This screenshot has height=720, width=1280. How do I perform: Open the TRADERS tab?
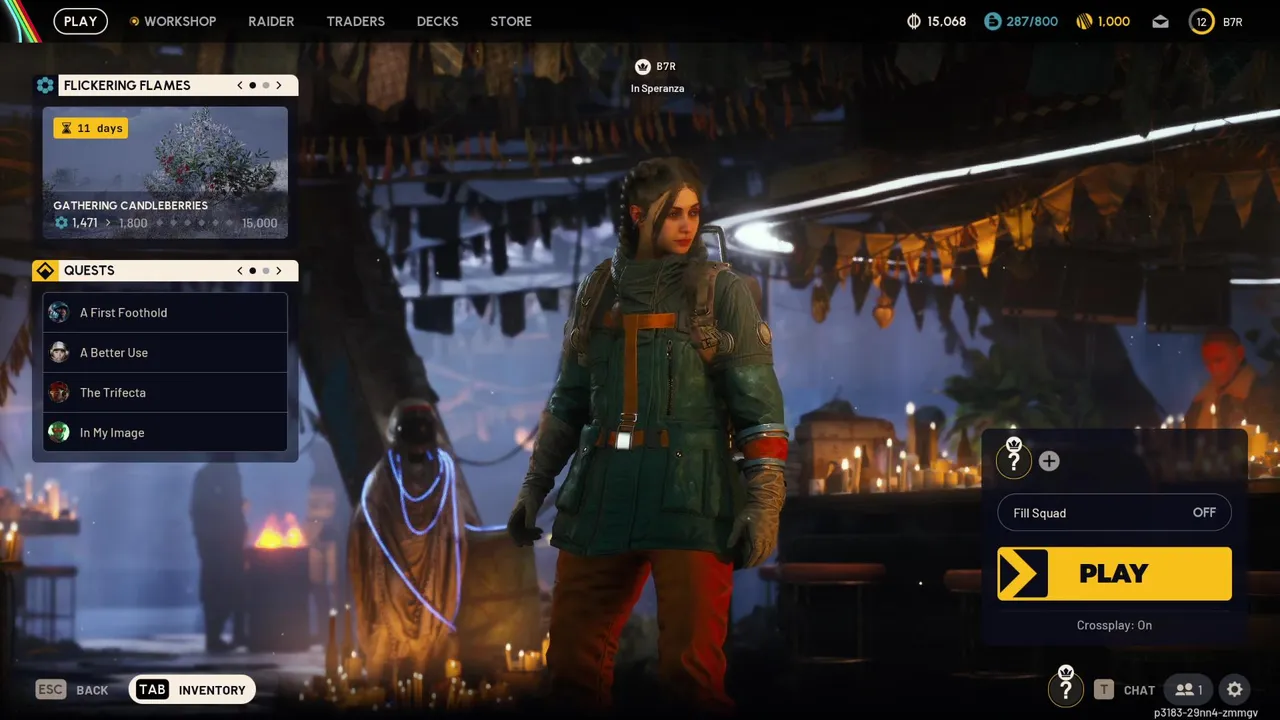point(355,21)
